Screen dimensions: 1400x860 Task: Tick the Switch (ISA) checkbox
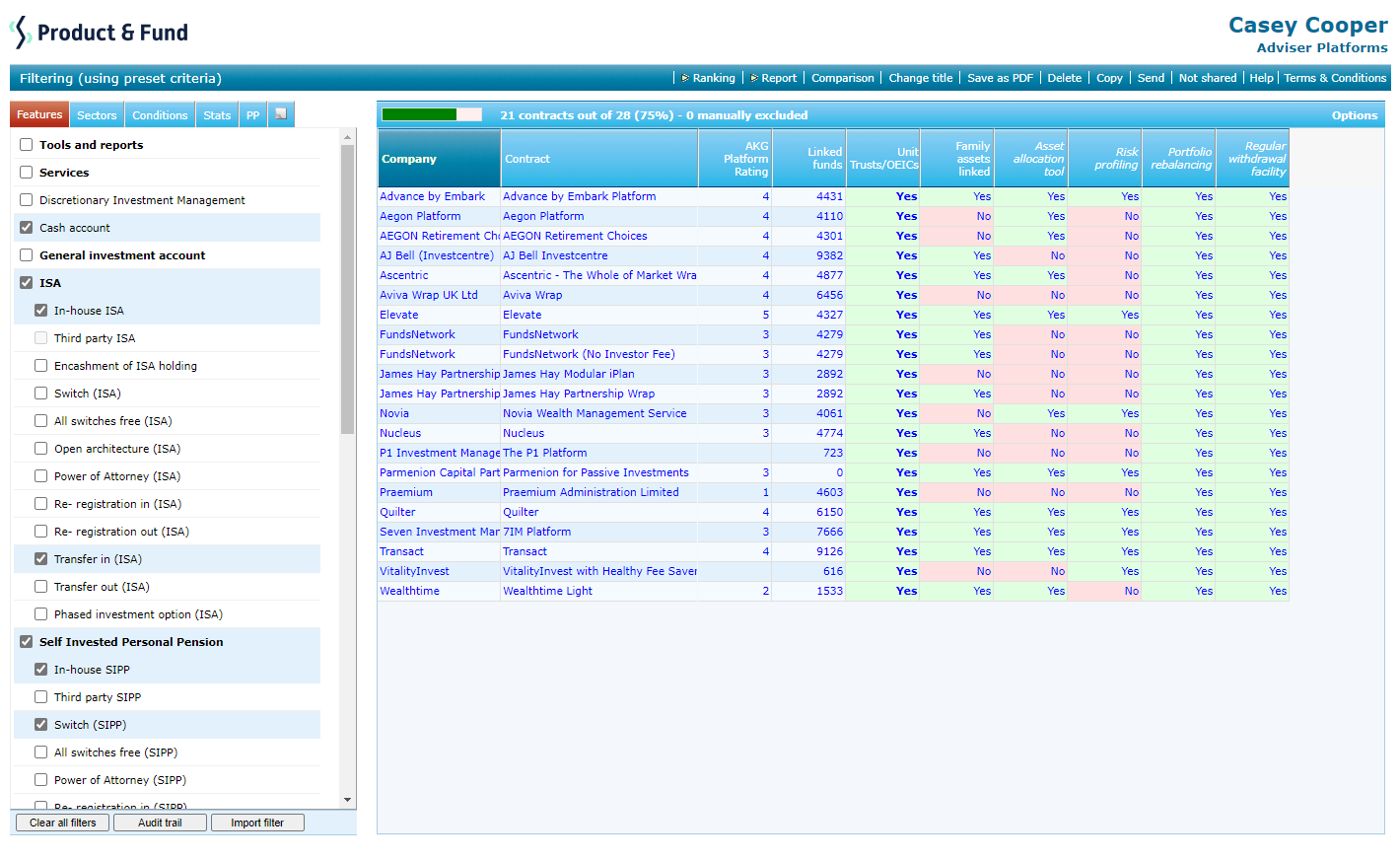click(41, 394)
